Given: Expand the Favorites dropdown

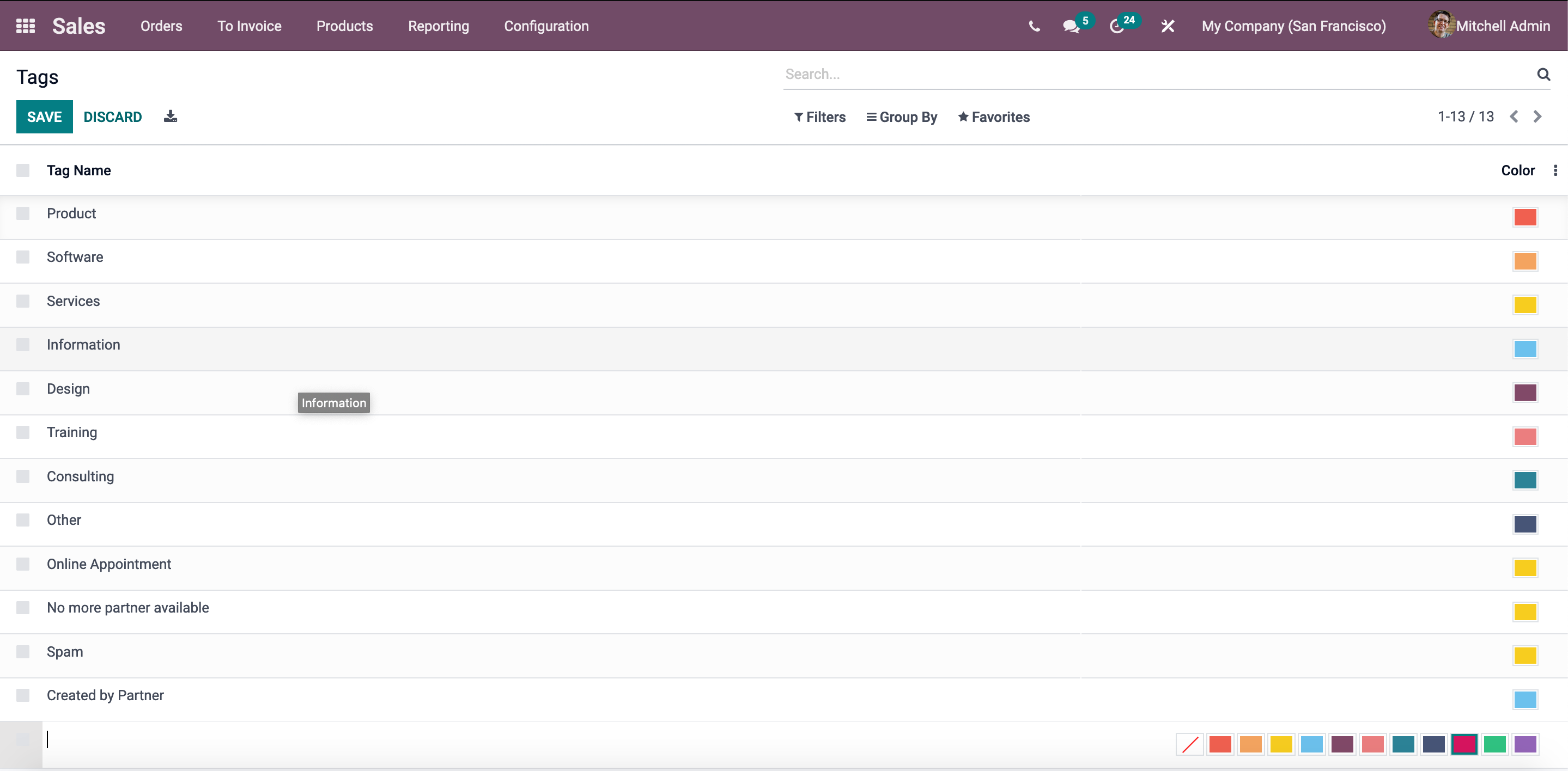Looking at the screenshot, I should click(x=993, y=117).
